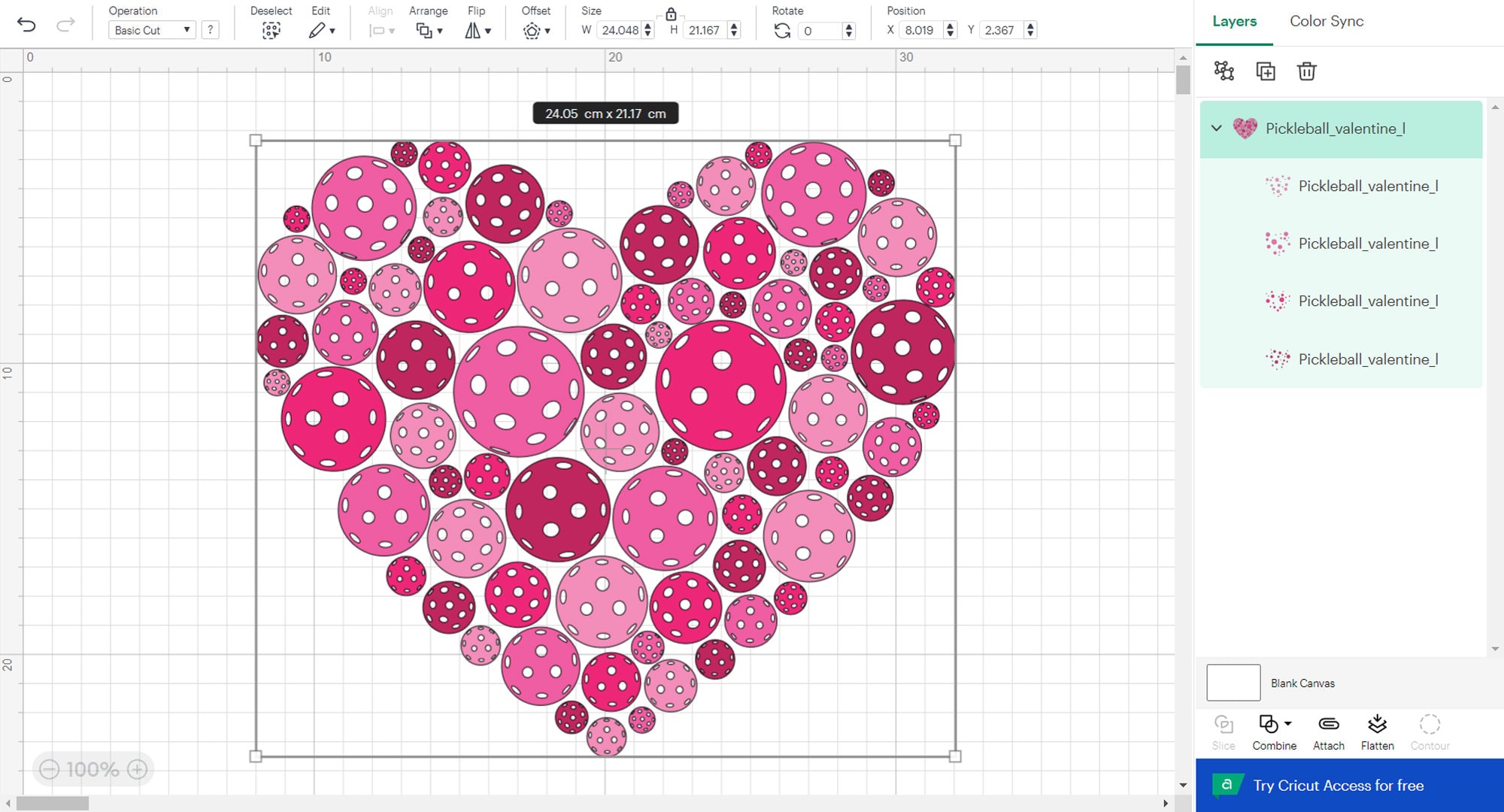Open the Flip dropdown arrow
The width and height of the screenshot is (1504, 812).
(487, 33)
